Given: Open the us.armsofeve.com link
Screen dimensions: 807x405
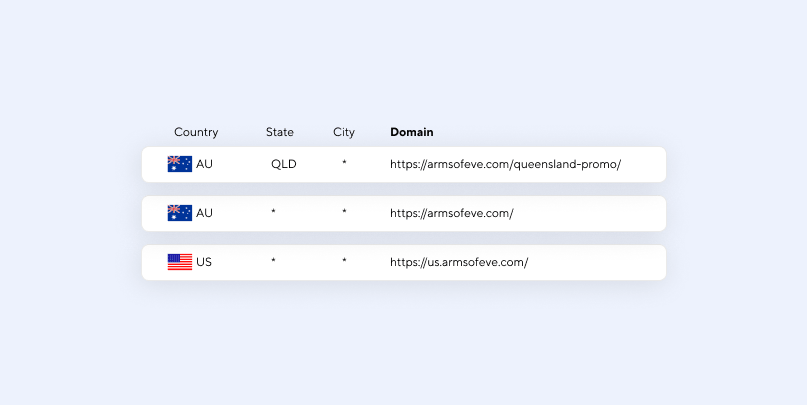Looking at the screenshot, I should [x=459, y=262].
